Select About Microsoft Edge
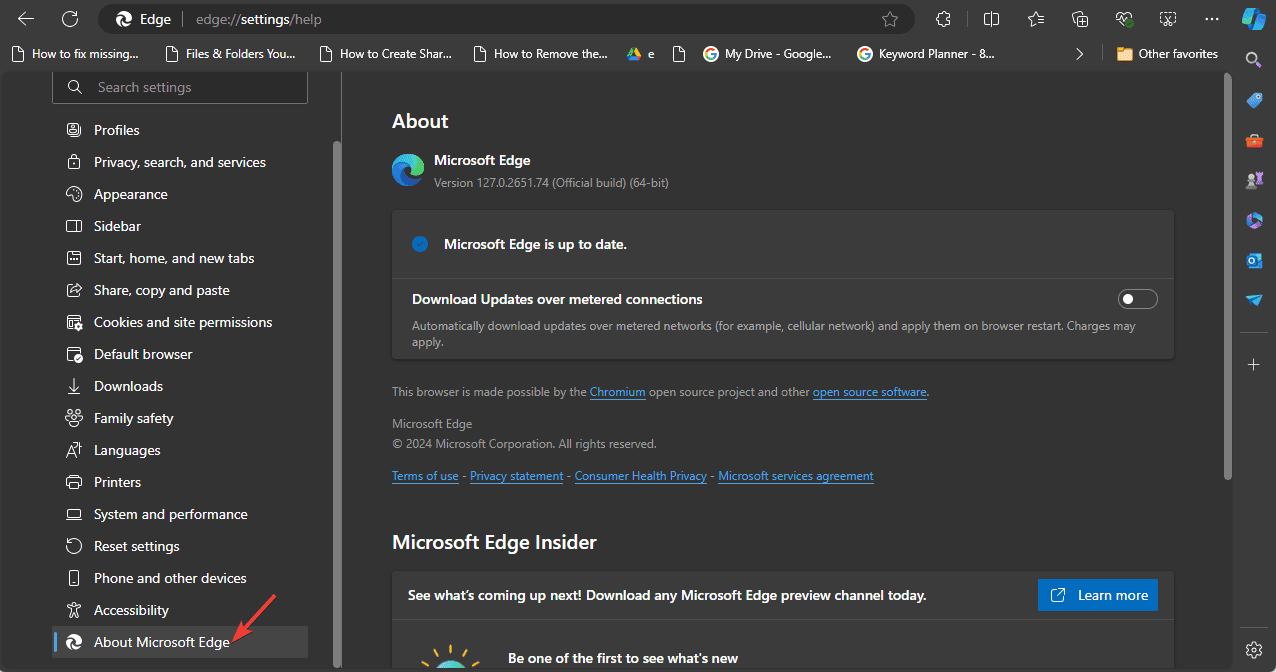 (x=180, y=642)
